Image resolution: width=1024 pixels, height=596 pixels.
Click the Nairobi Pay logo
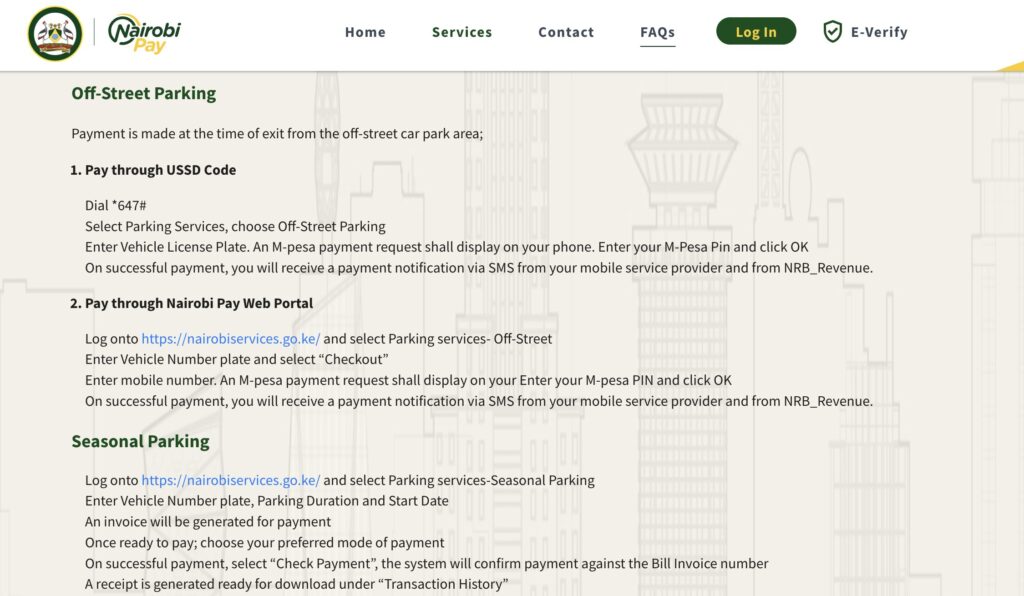144,34
